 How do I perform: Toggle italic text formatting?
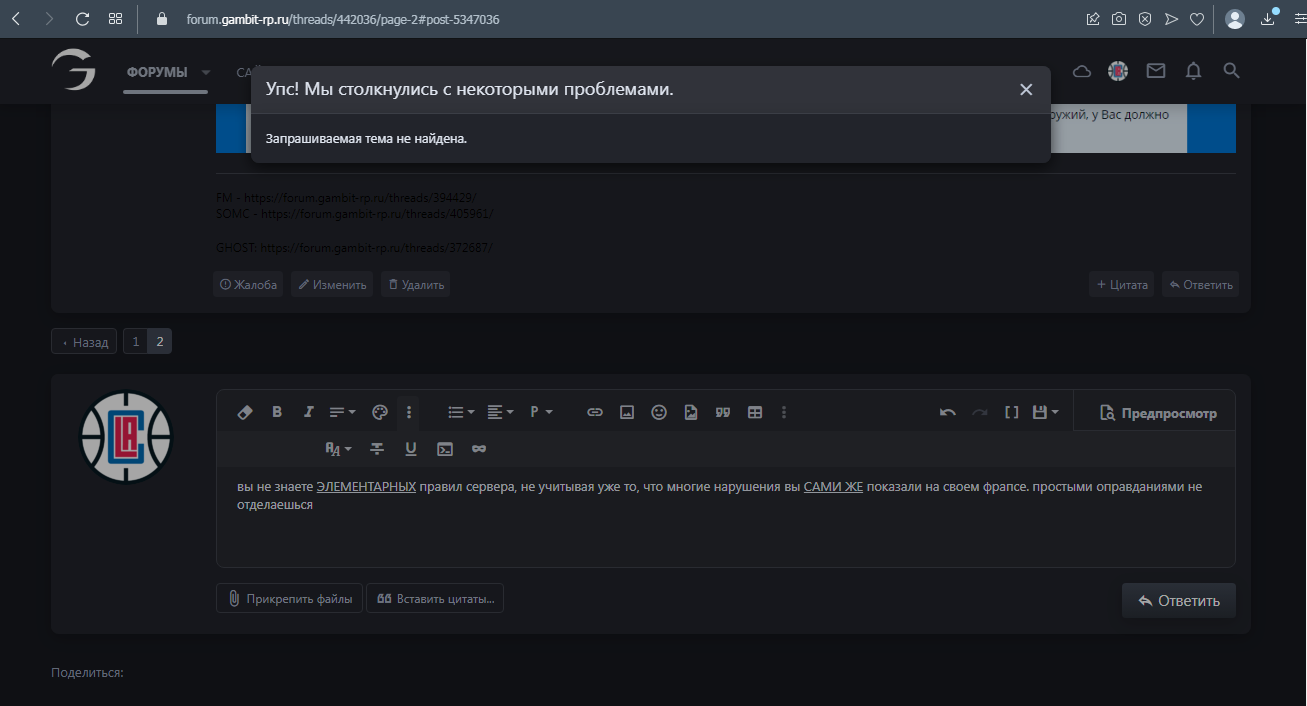[309, 412]
